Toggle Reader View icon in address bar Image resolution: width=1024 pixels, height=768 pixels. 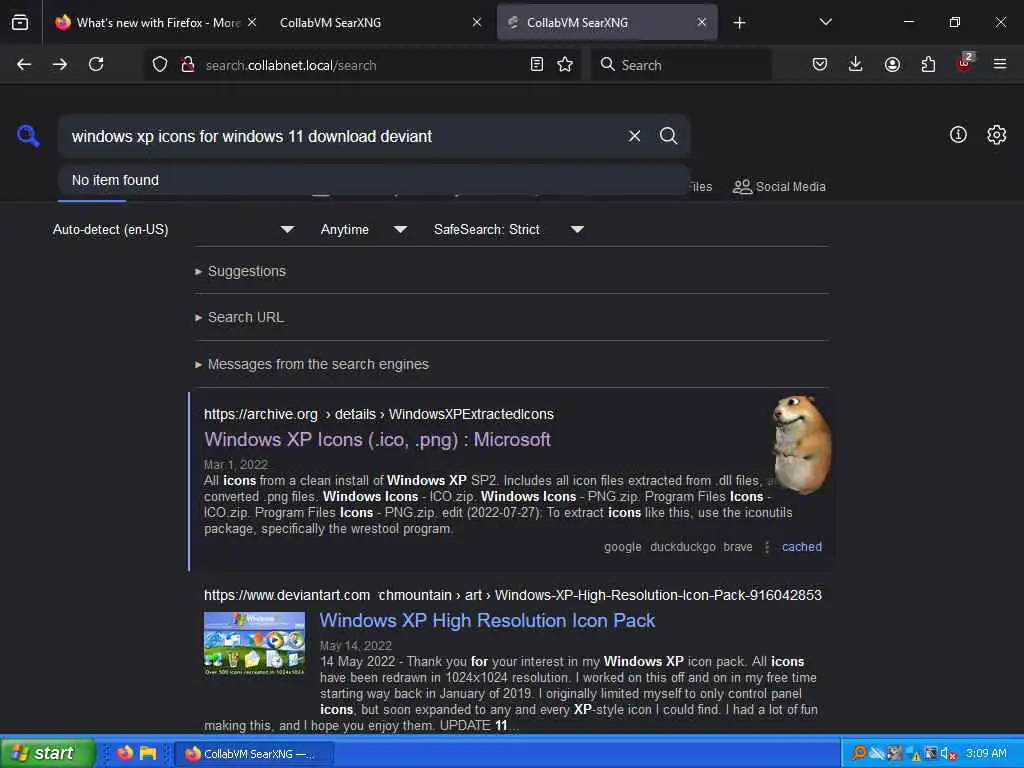537,64
